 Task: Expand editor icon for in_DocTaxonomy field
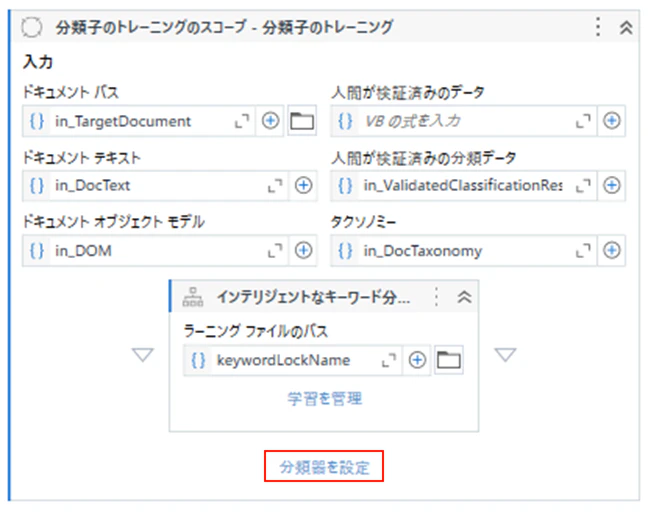pyautogui.click(x=583, y=250)
